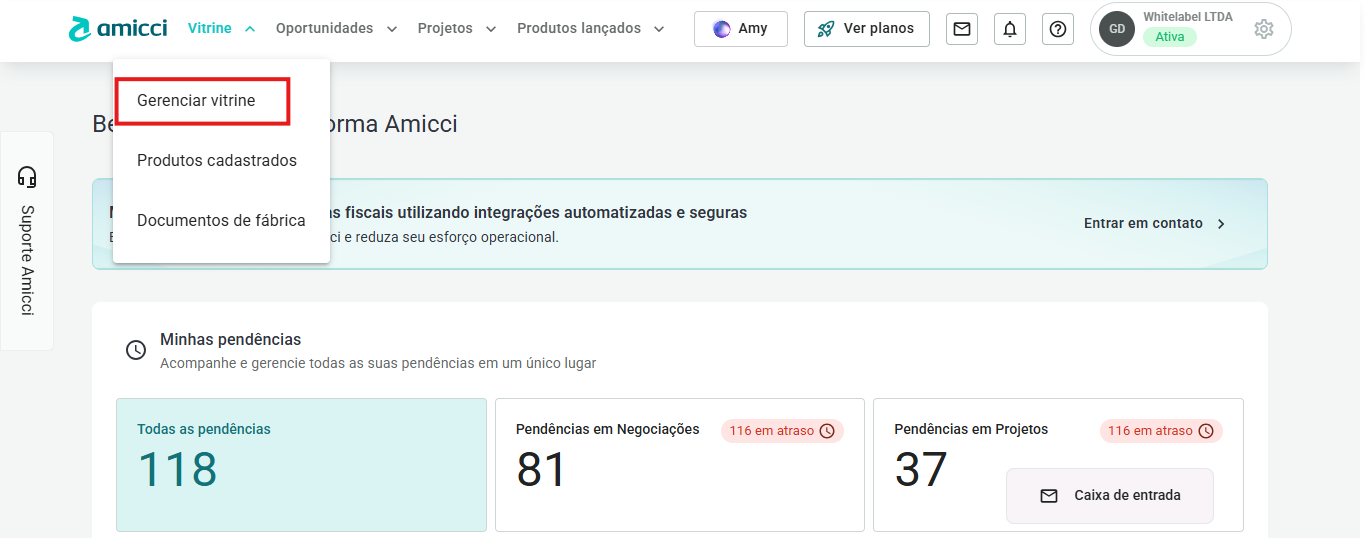Click the help question mark icon

click(x=1057, y=29)
